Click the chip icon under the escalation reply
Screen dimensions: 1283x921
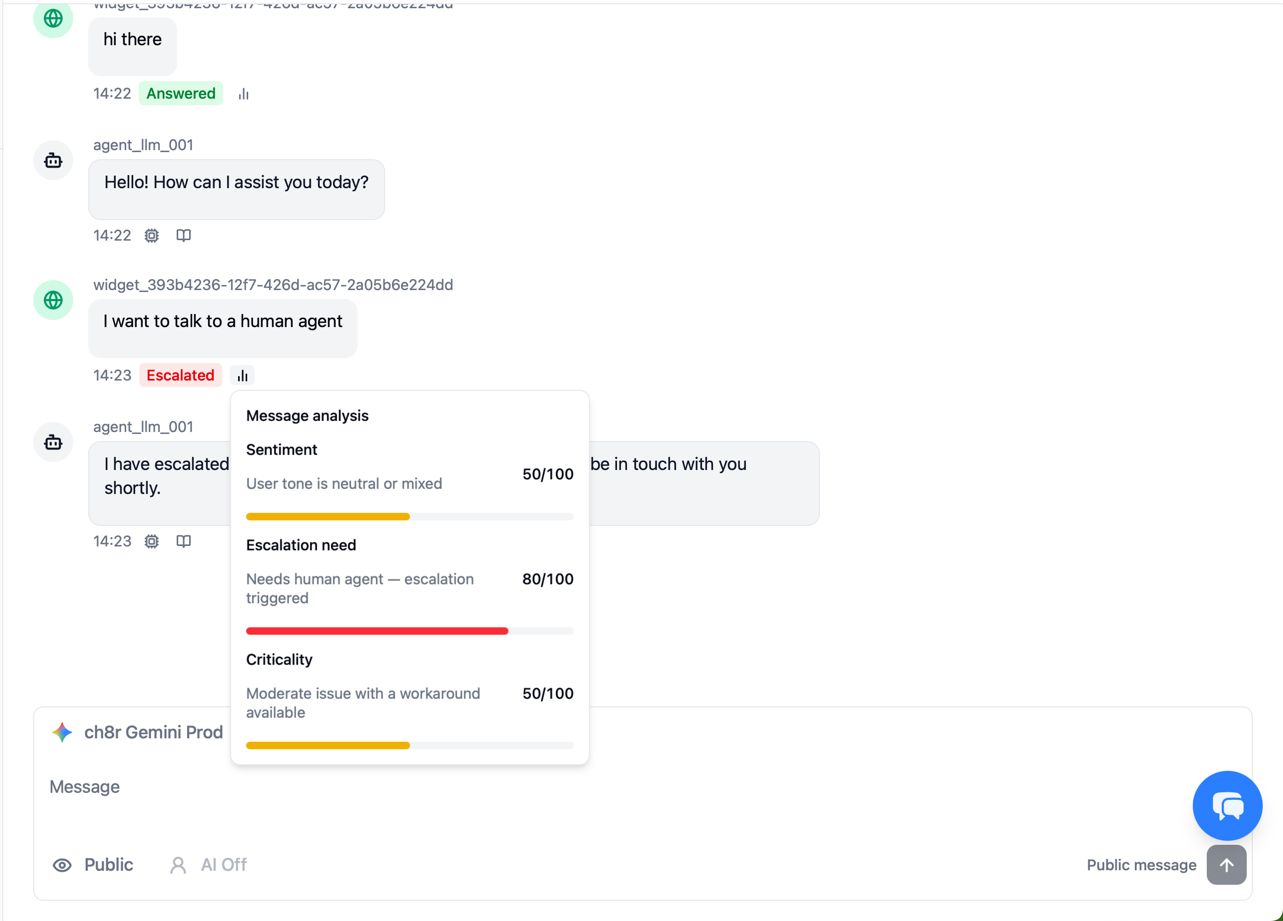152,542
